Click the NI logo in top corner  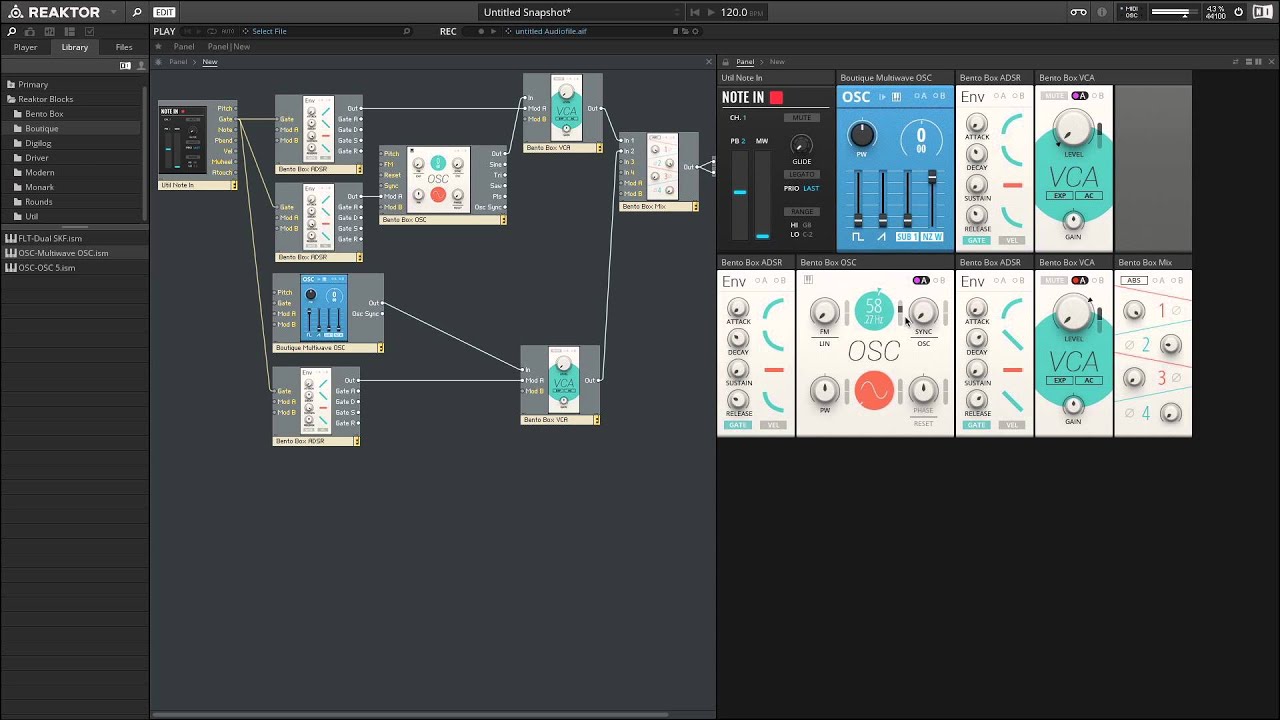1262,12
